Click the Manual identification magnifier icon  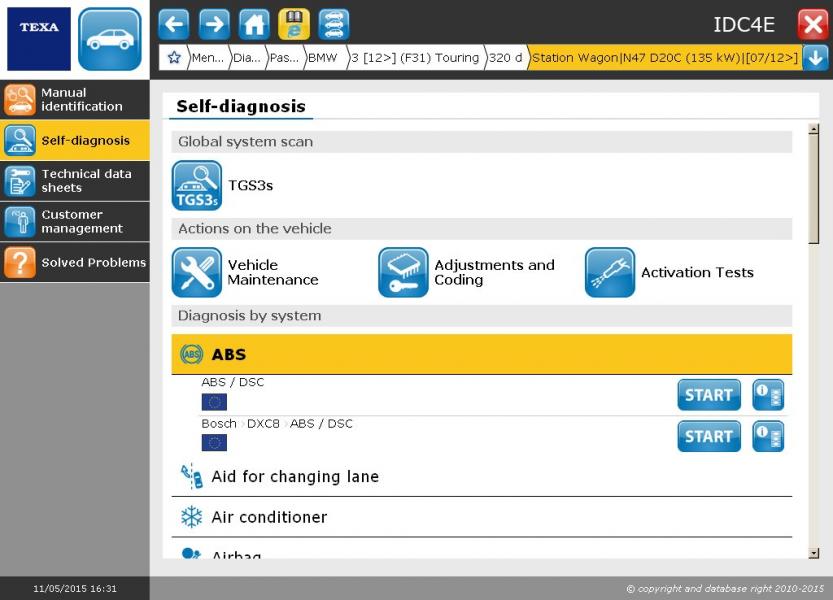pos(20,100)
